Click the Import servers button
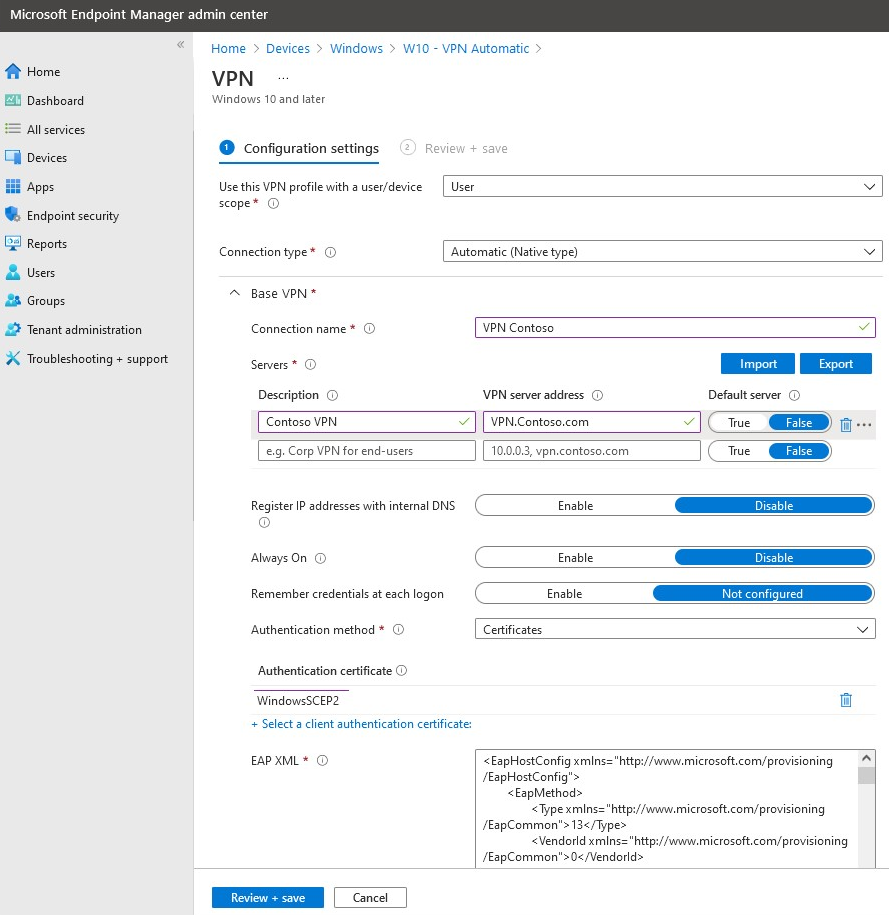This screenshot has width=889, height=915. pyautogui.click(x=758, y=364)
